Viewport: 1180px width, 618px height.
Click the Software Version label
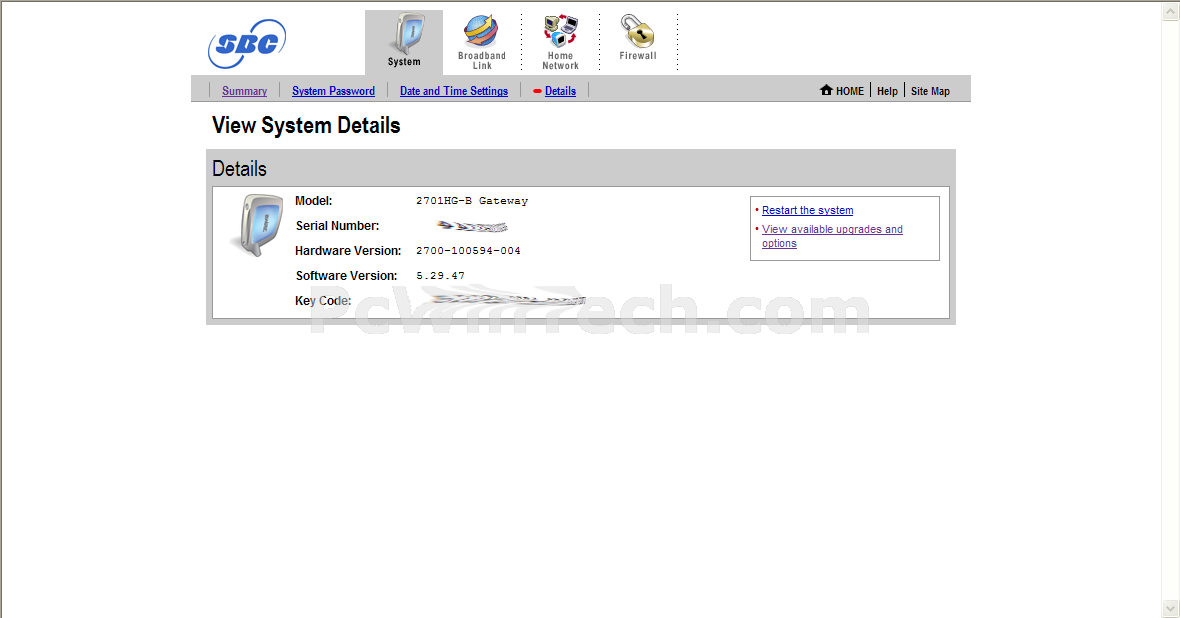[x=346, y=276]
